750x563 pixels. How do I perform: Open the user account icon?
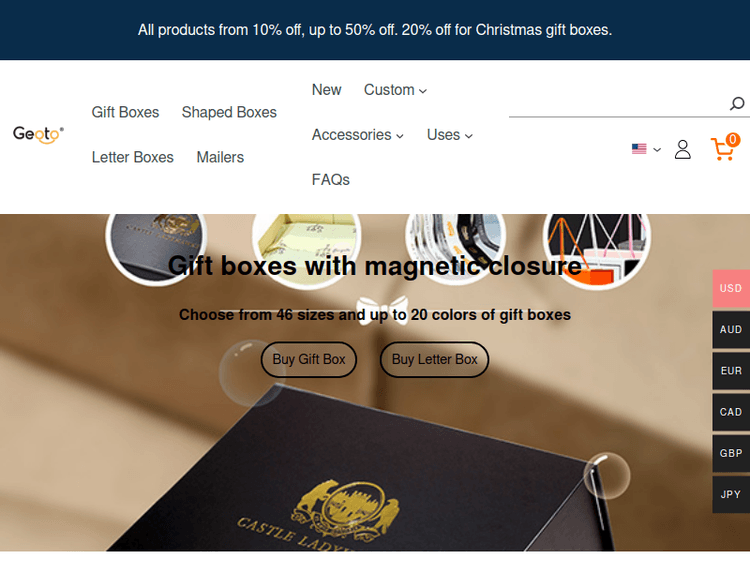[x=683, y=150]
